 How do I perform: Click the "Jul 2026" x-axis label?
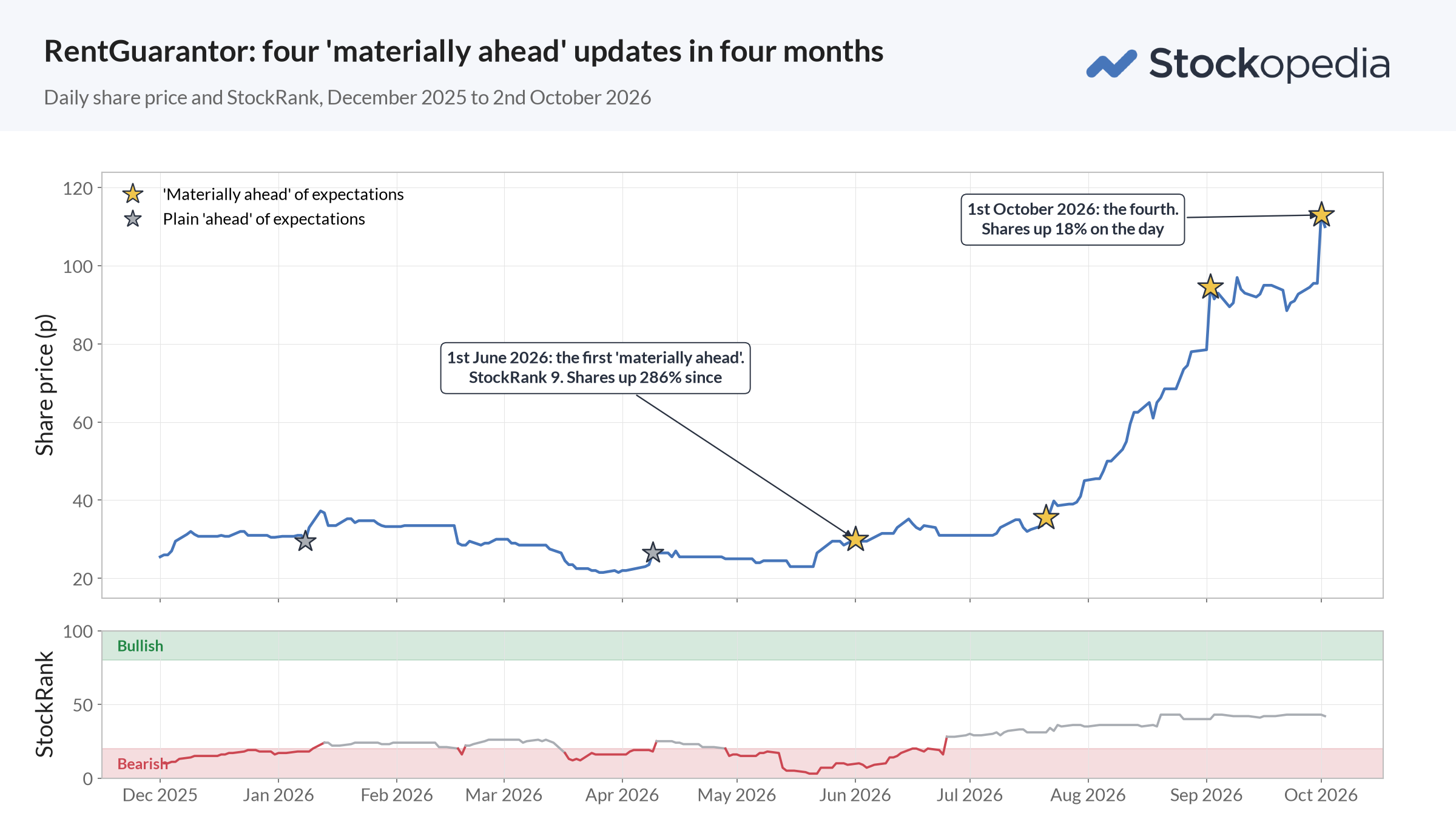[970, 795]
